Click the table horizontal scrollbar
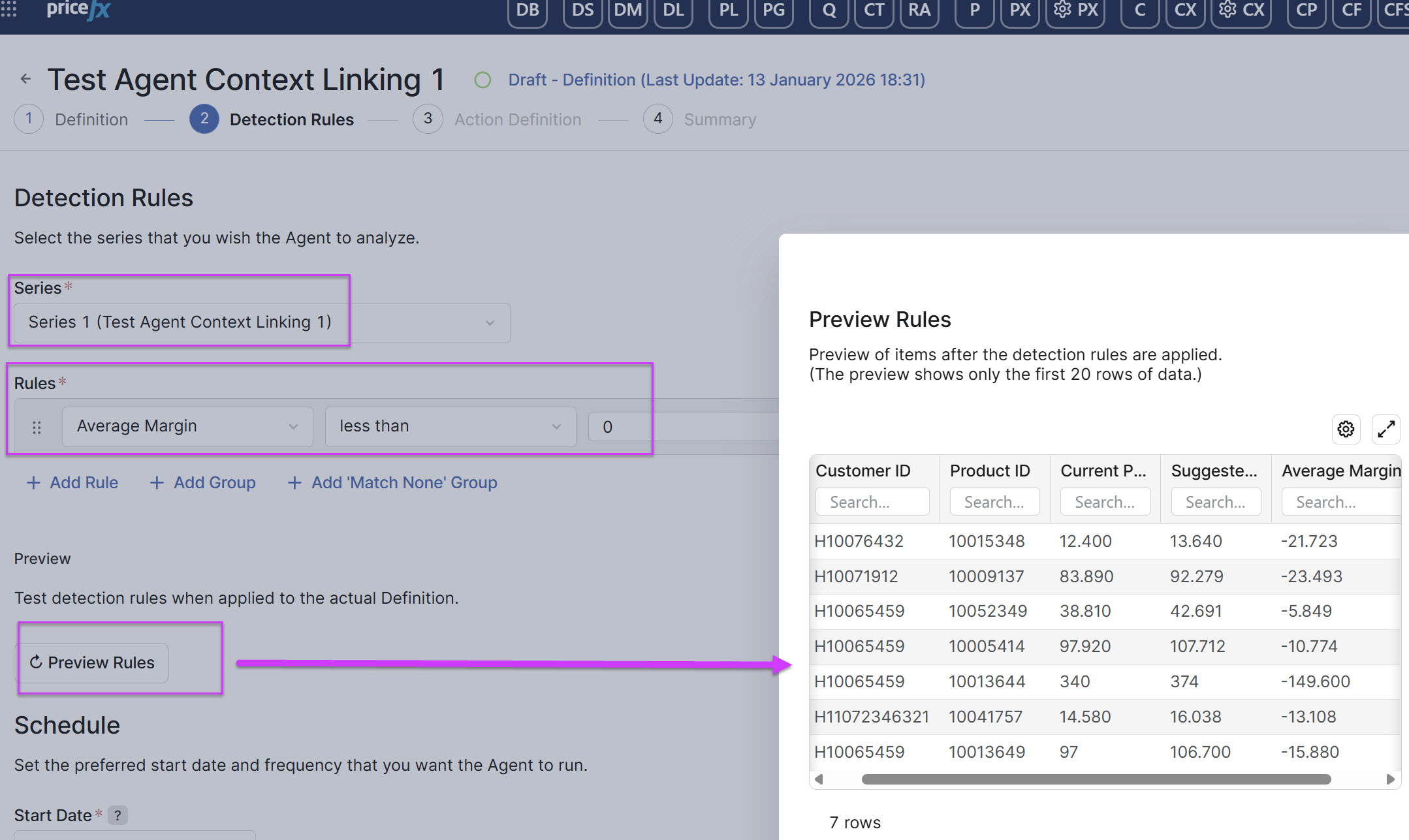1409x840 pixels. click(x=1096, y=779)
